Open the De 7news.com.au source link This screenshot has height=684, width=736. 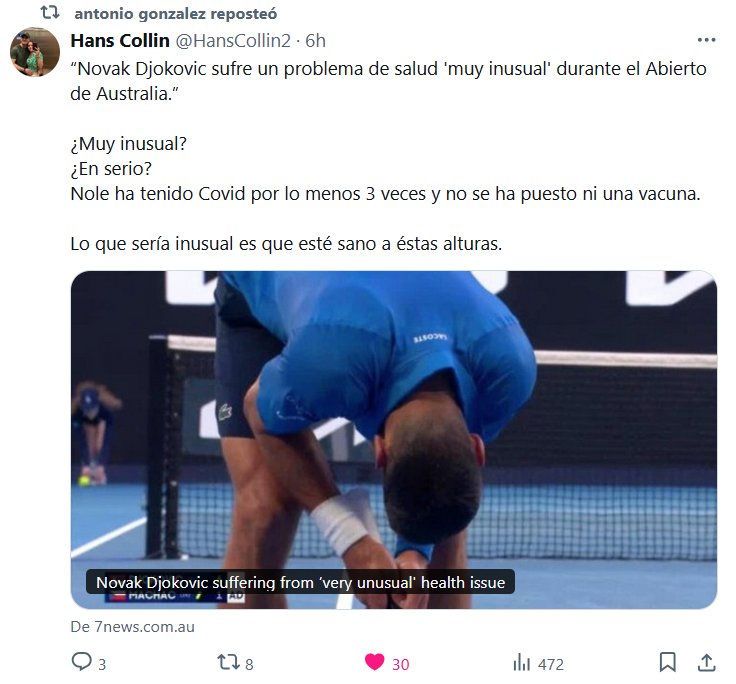pos(132,627)
